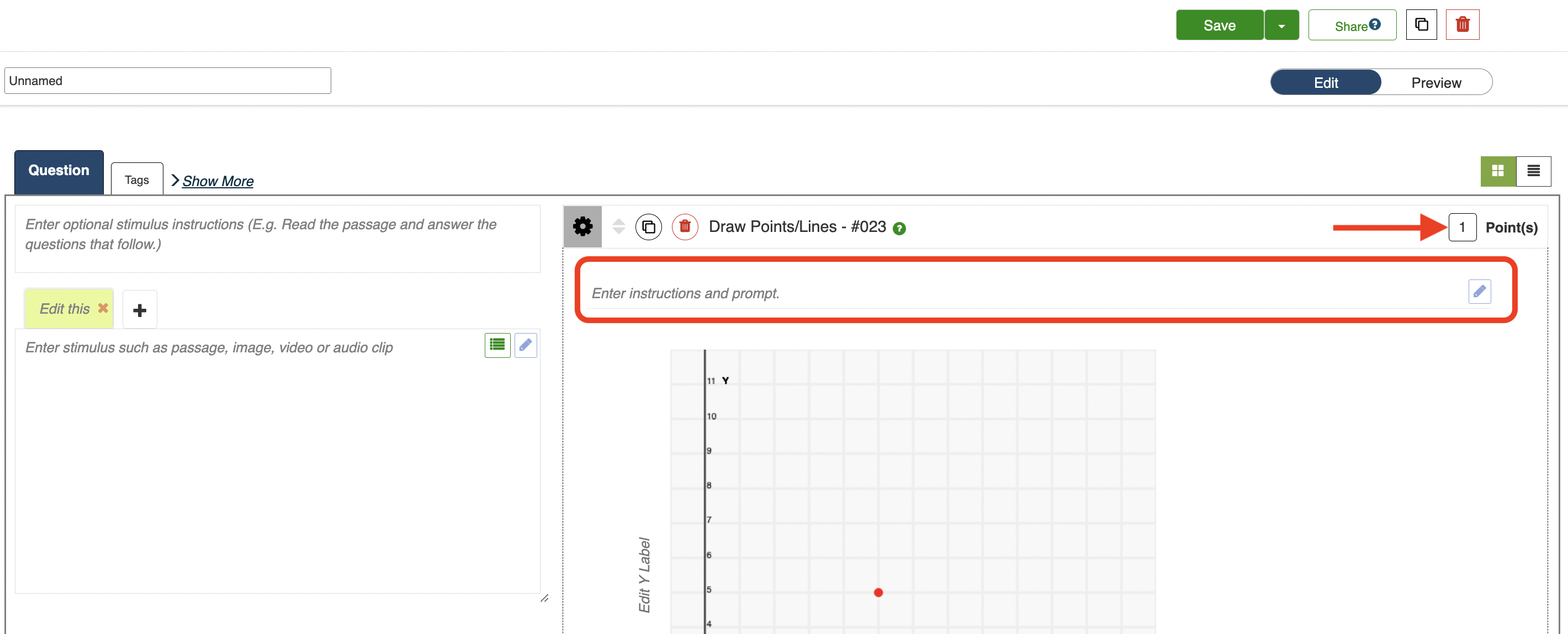This screenshot has width=1568, height=634.
Task: Click question reorder up/down arrows
Action: coord(618,226)
